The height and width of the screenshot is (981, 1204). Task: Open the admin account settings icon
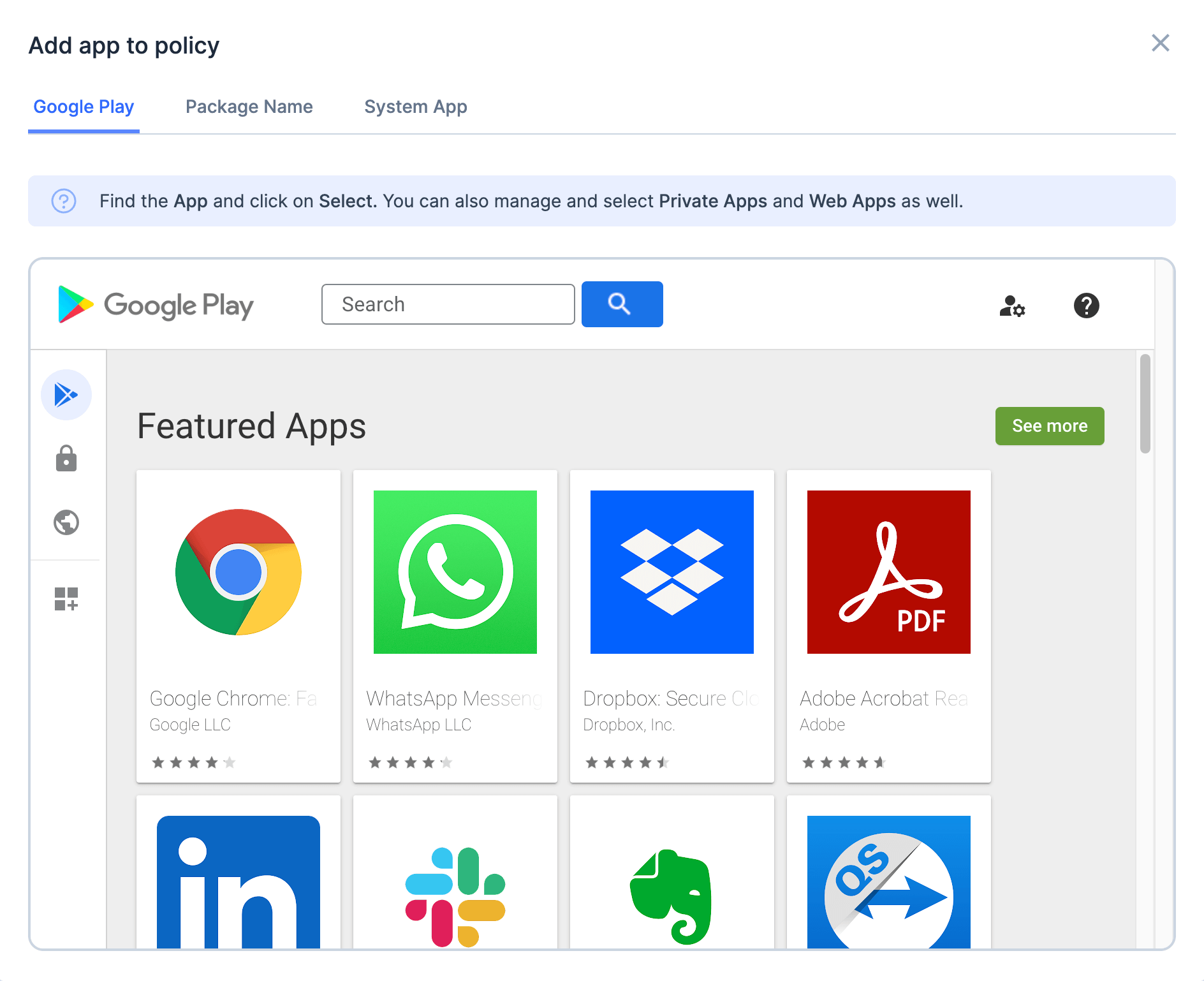tap(1012, 306)
